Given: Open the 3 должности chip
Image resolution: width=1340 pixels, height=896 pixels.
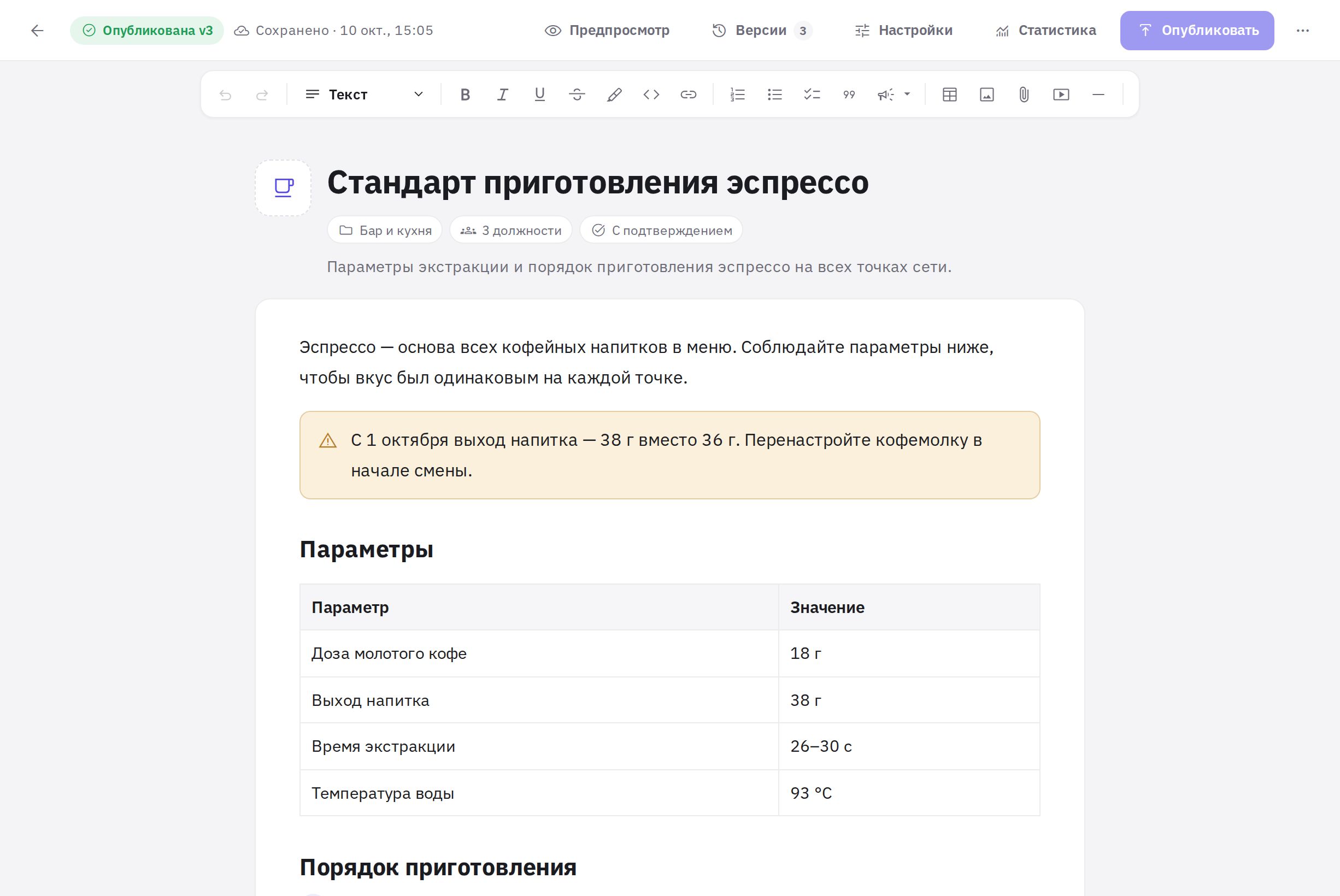Looking at the screenshot, I should coord(511,231).
